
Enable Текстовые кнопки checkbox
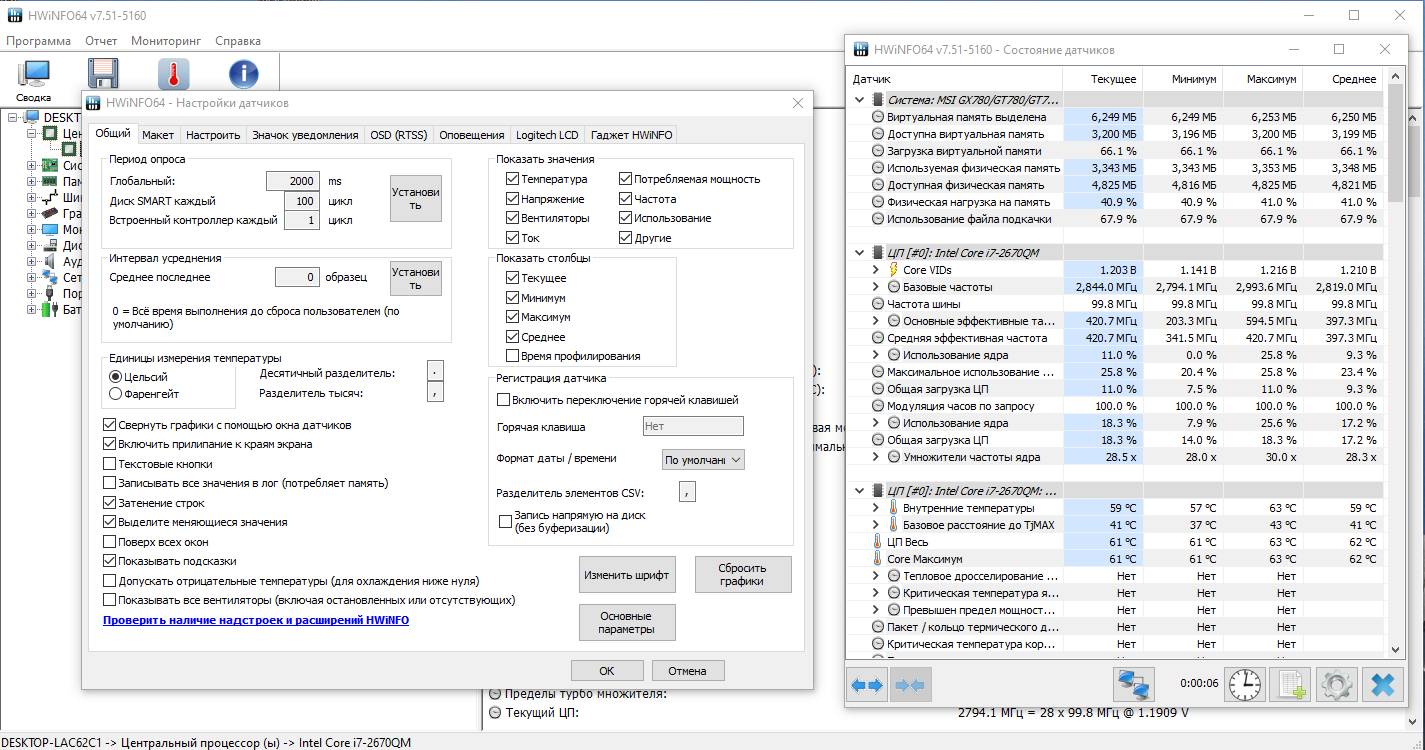click(109, 464)
